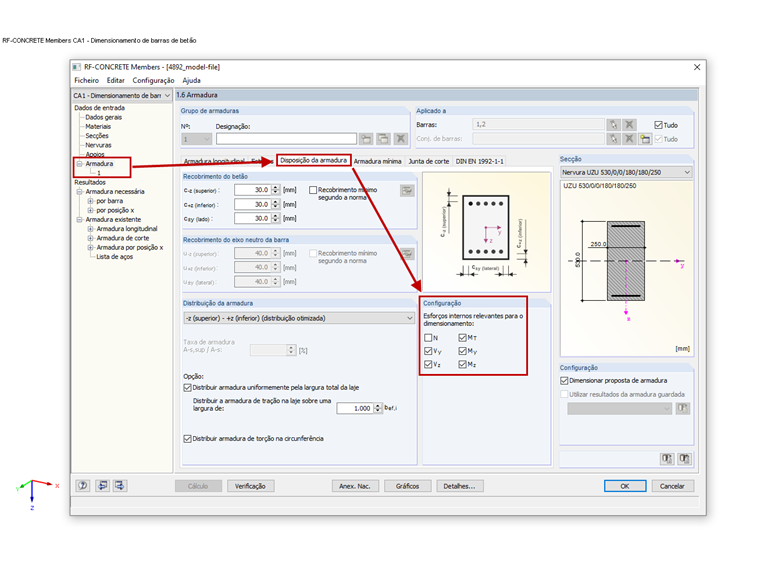
Task: Click the Verificação button
Action: [x=250, y=486]
